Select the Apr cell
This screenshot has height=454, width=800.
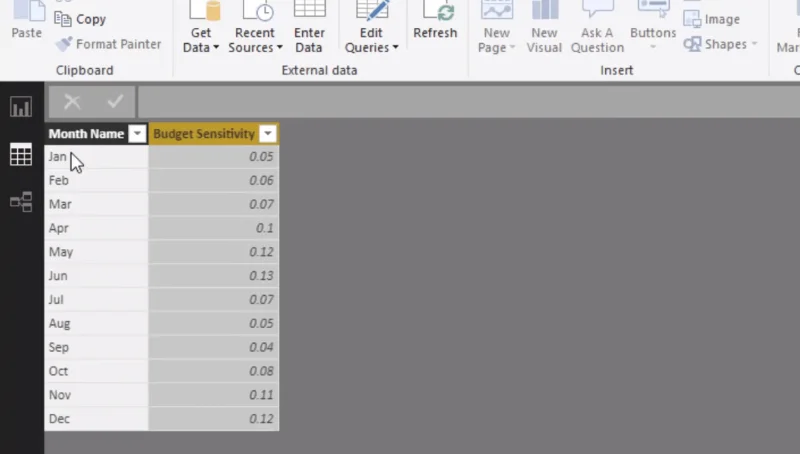96,228
